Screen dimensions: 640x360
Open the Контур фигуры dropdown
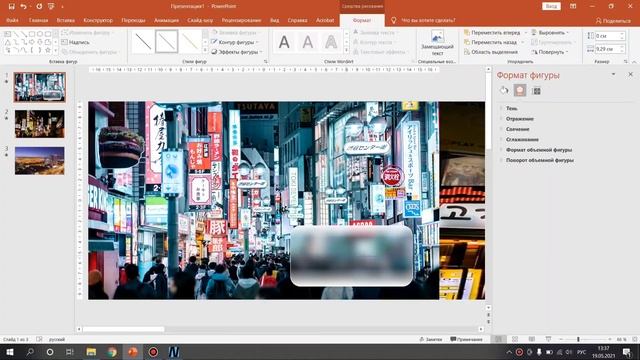point(236,42)
